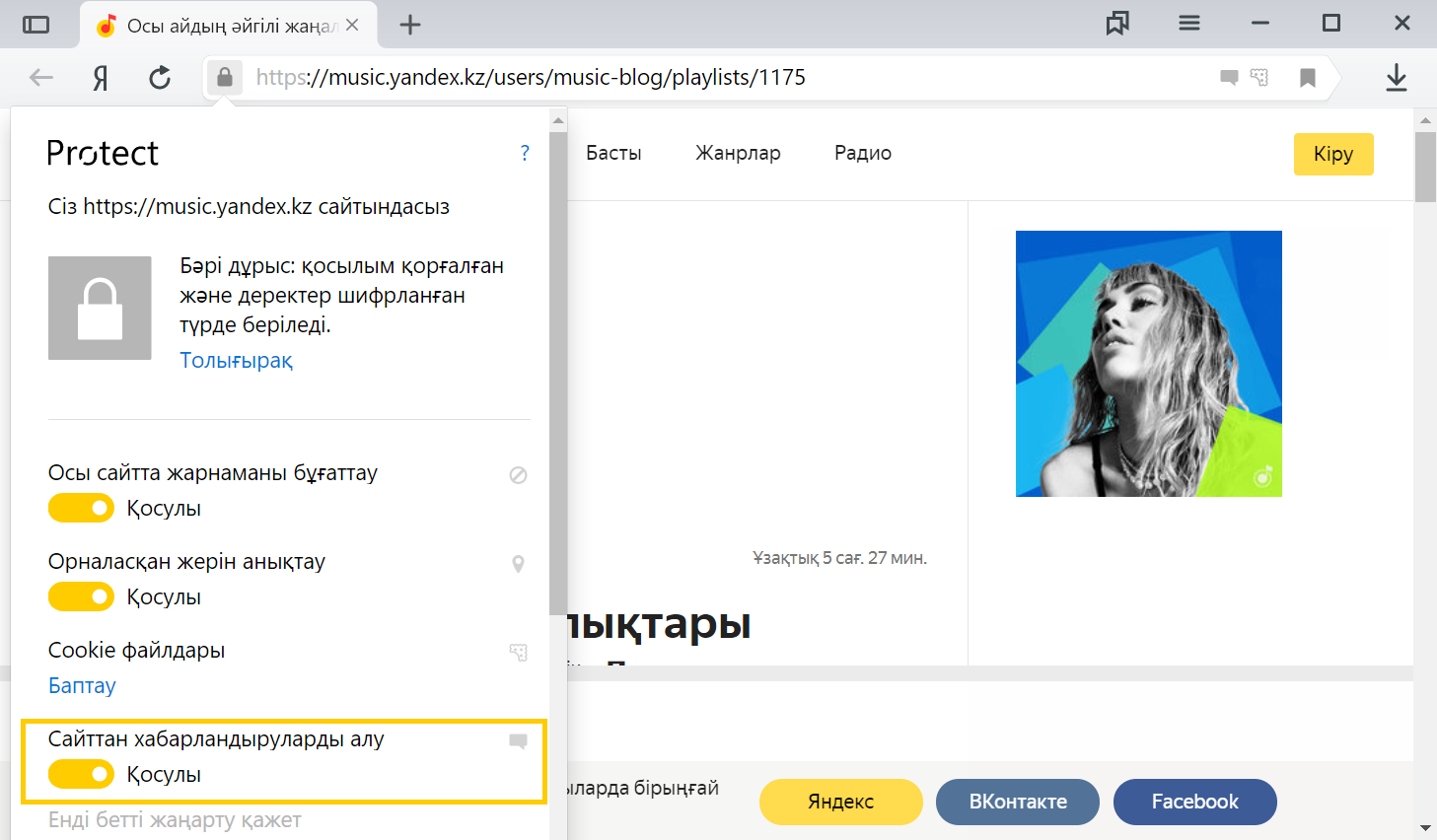This screenshot has height=840, width=1437.
Task: Toggle ad blocking switch for this site
Action: tap(81, 509)
